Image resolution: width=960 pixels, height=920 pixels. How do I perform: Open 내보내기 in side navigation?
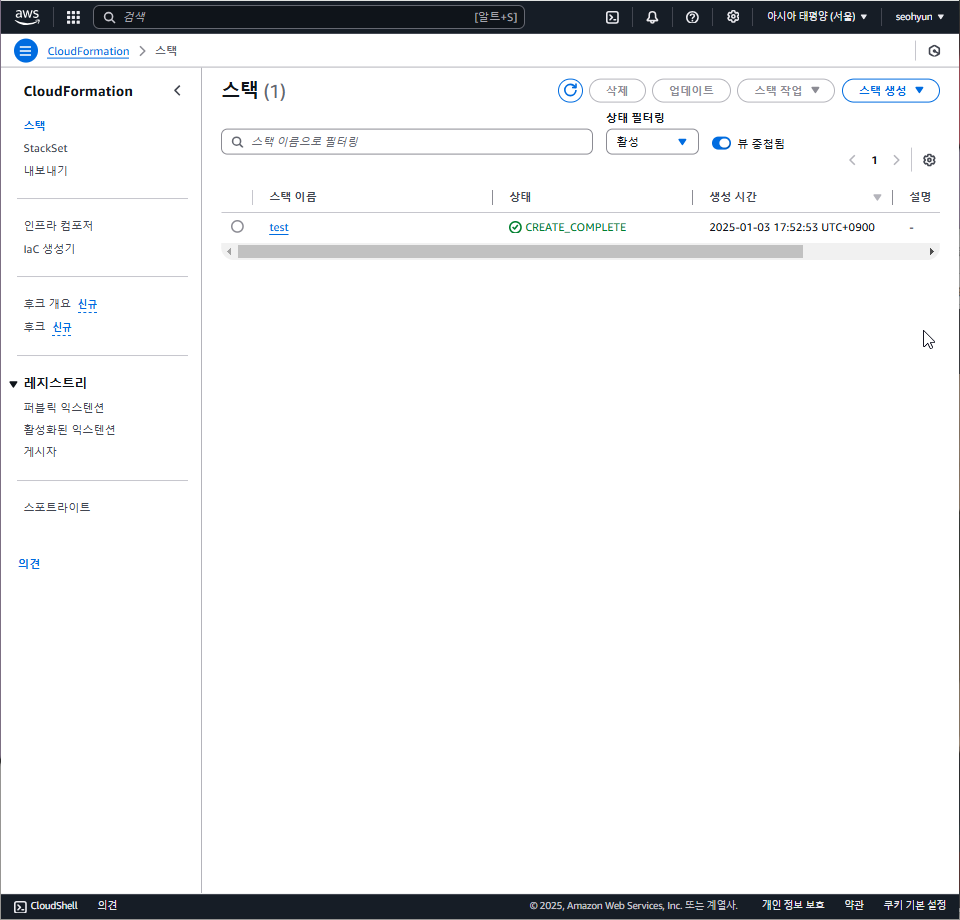[45, 170]
